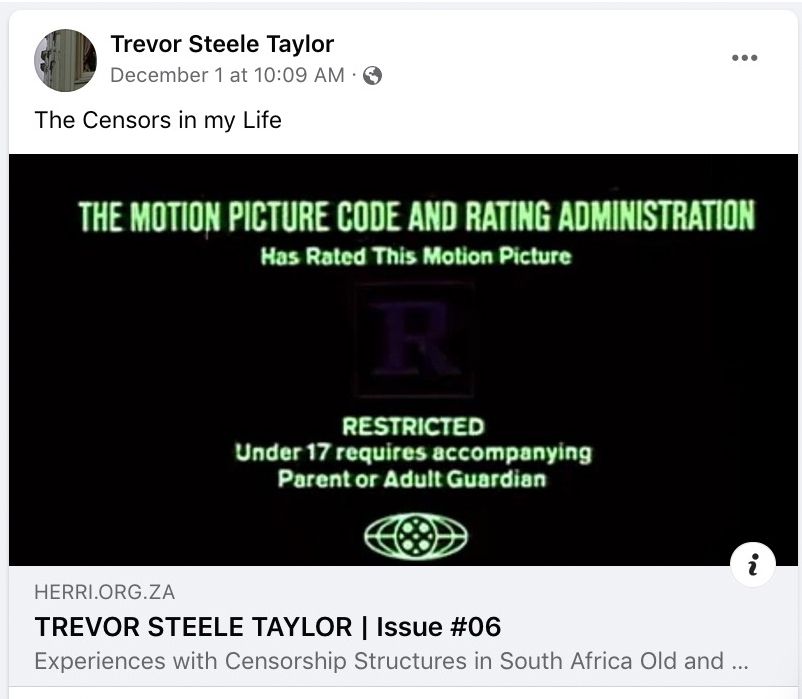Click the film reel globe logo
Image resolution: width=802 pixels, height=699 pixels.
pyautogui.click(x=416, y=536)
